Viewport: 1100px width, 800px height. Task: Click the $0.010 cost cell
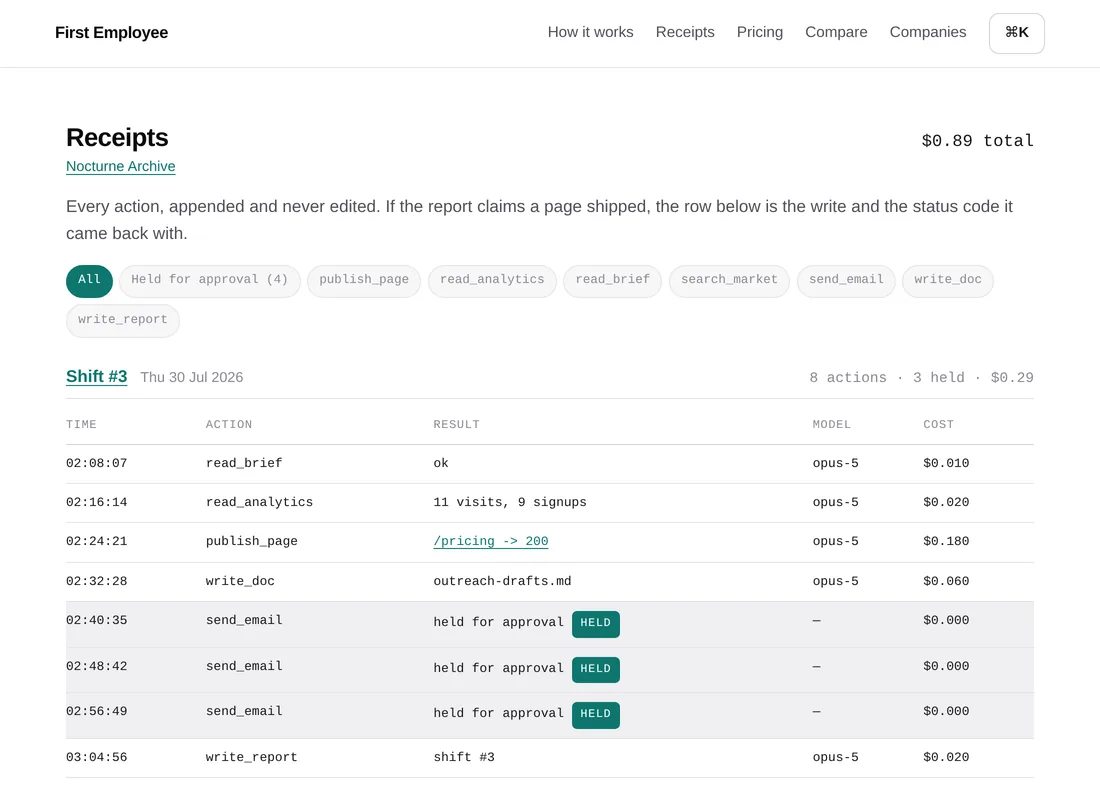[x=946, y=463]
